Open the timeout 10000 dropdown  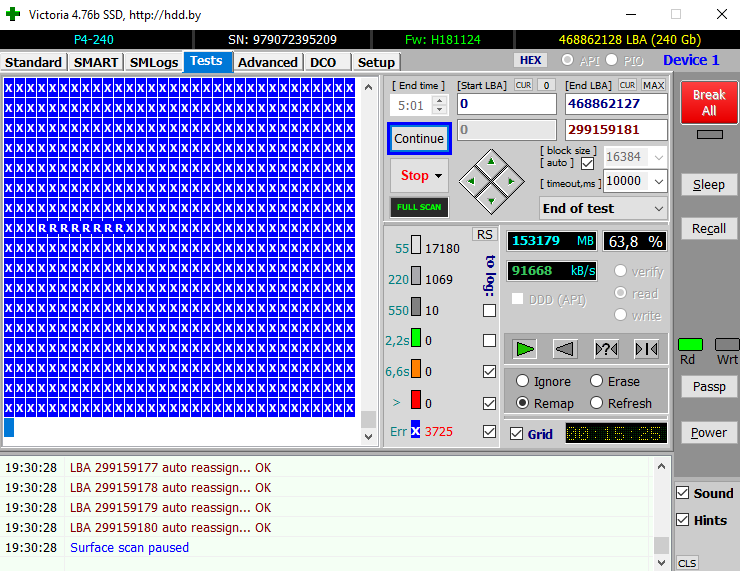[x=659, y=181]
